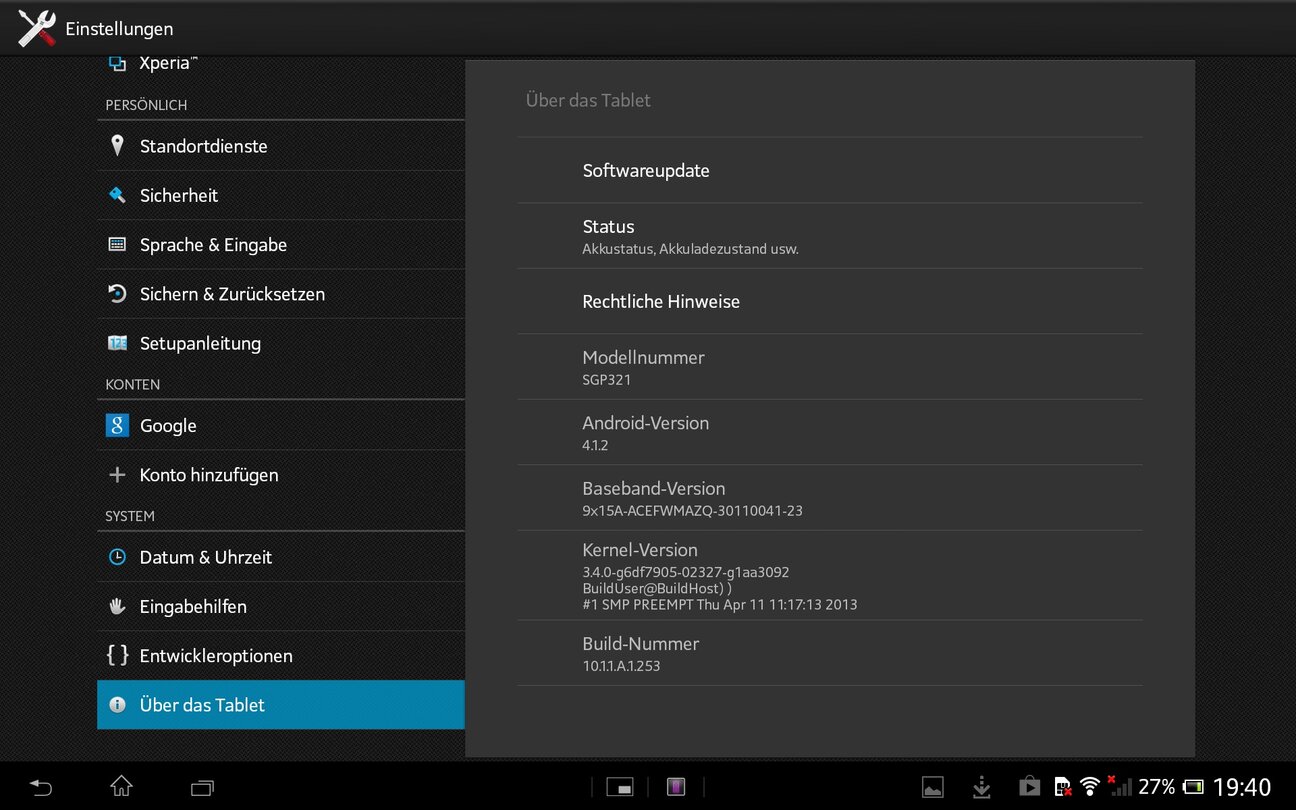Open Entwickleroptionen
Image resolution: width=1296 pixels, height=810 pixels.
click(216, 656)
